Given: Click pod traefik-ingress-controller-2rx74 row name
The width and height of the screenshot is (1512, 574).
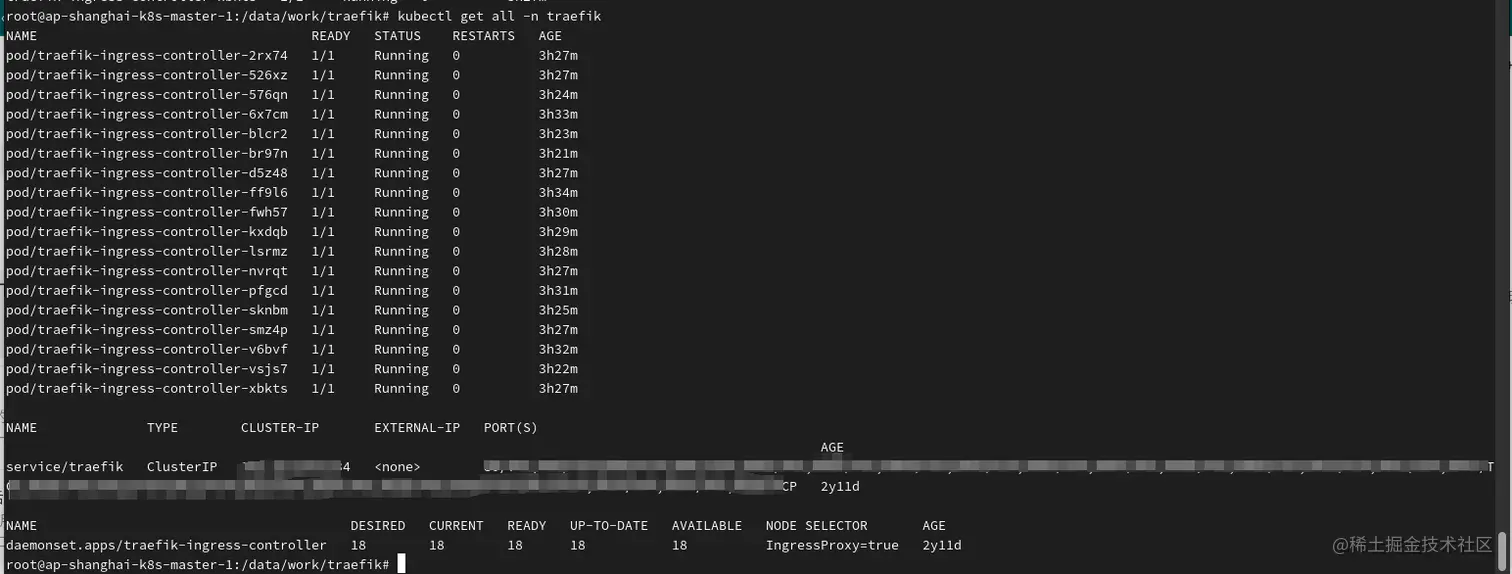Looking at the screenshot, I should coord(147,55).
